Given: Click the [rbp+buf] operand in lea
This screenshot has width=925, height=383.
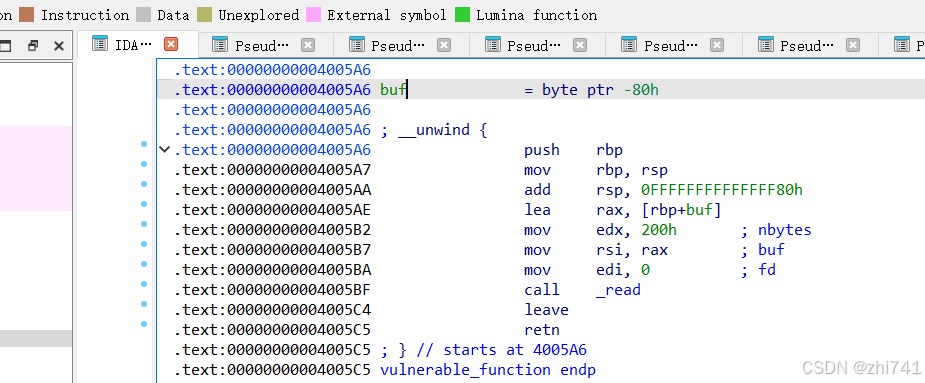Looking at the screenshot, I should click(x=681, y=210).
